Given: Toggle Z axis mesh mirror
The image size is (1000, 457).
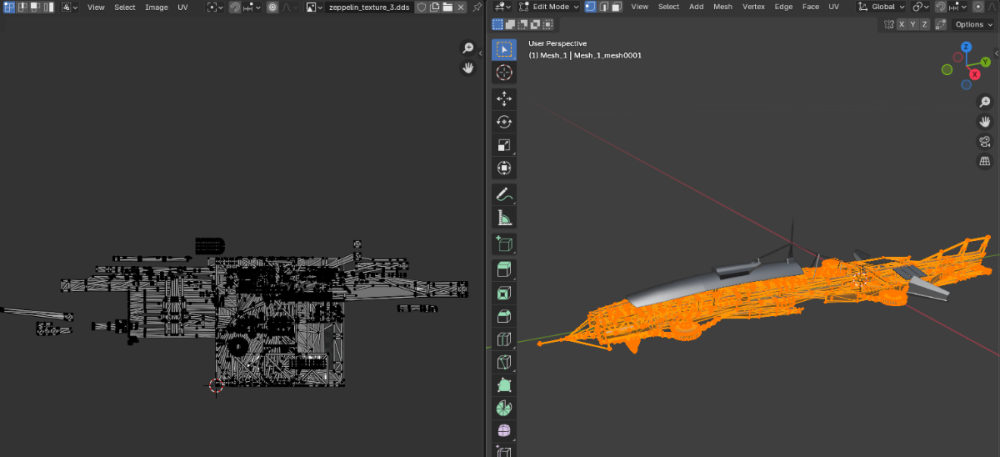Looking at the screenshot, I should (x=924, y=24).
